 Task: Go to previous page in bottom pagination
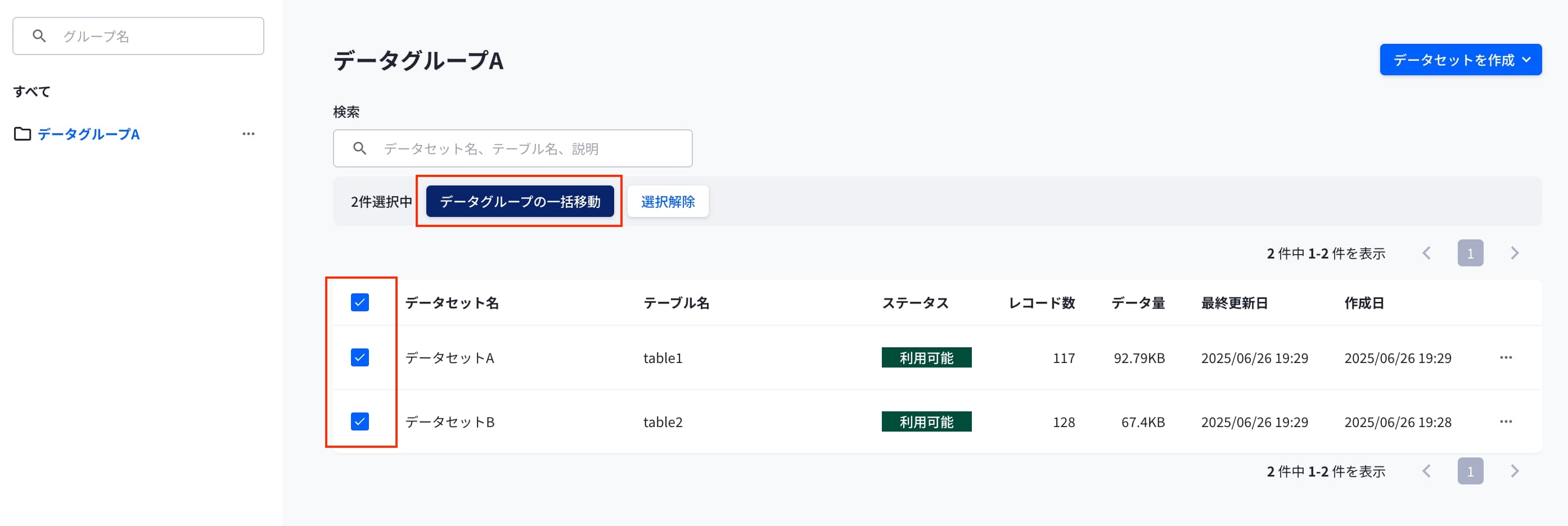coord(1426,471)
